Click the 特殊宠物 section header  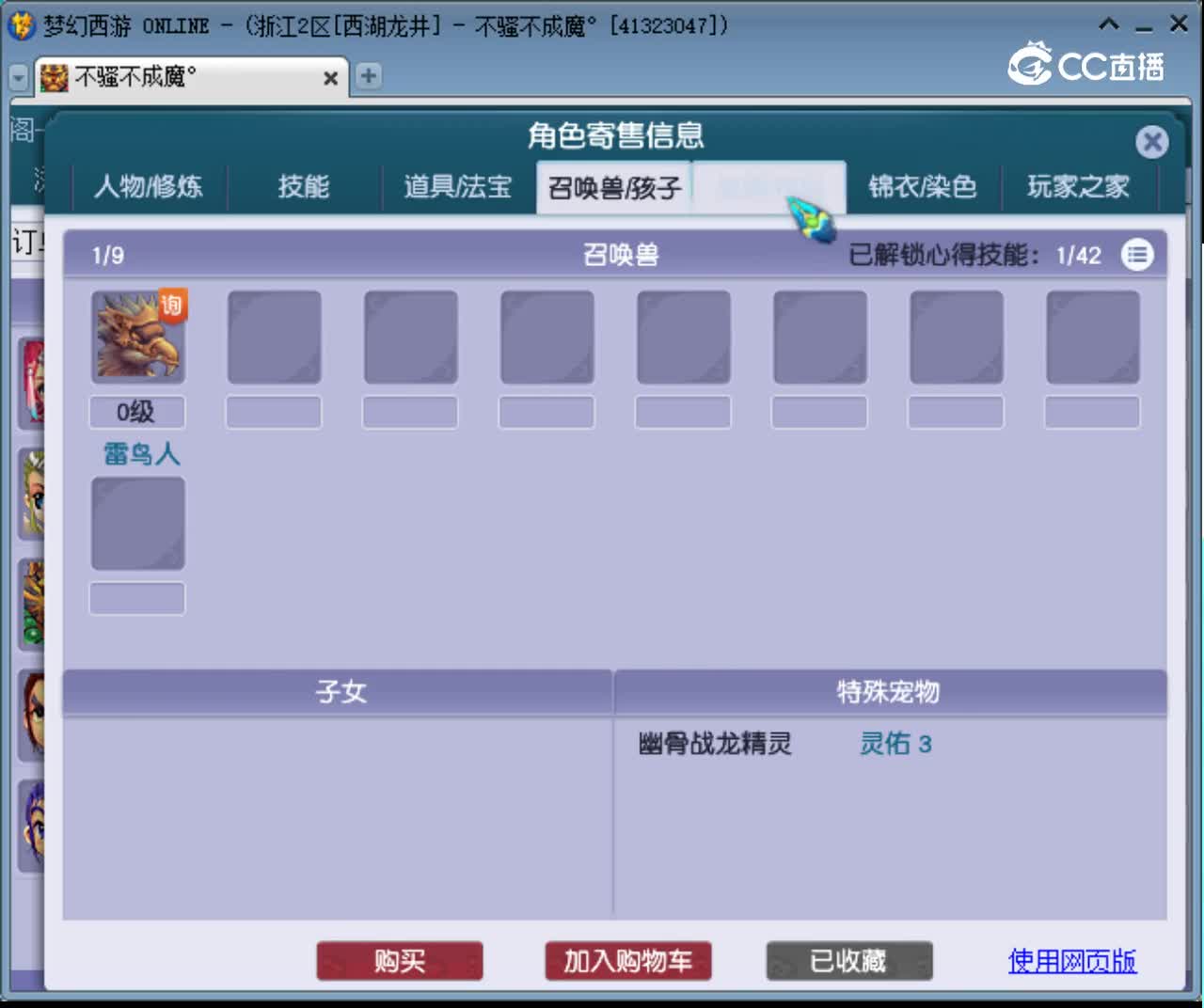pos(890,692)
